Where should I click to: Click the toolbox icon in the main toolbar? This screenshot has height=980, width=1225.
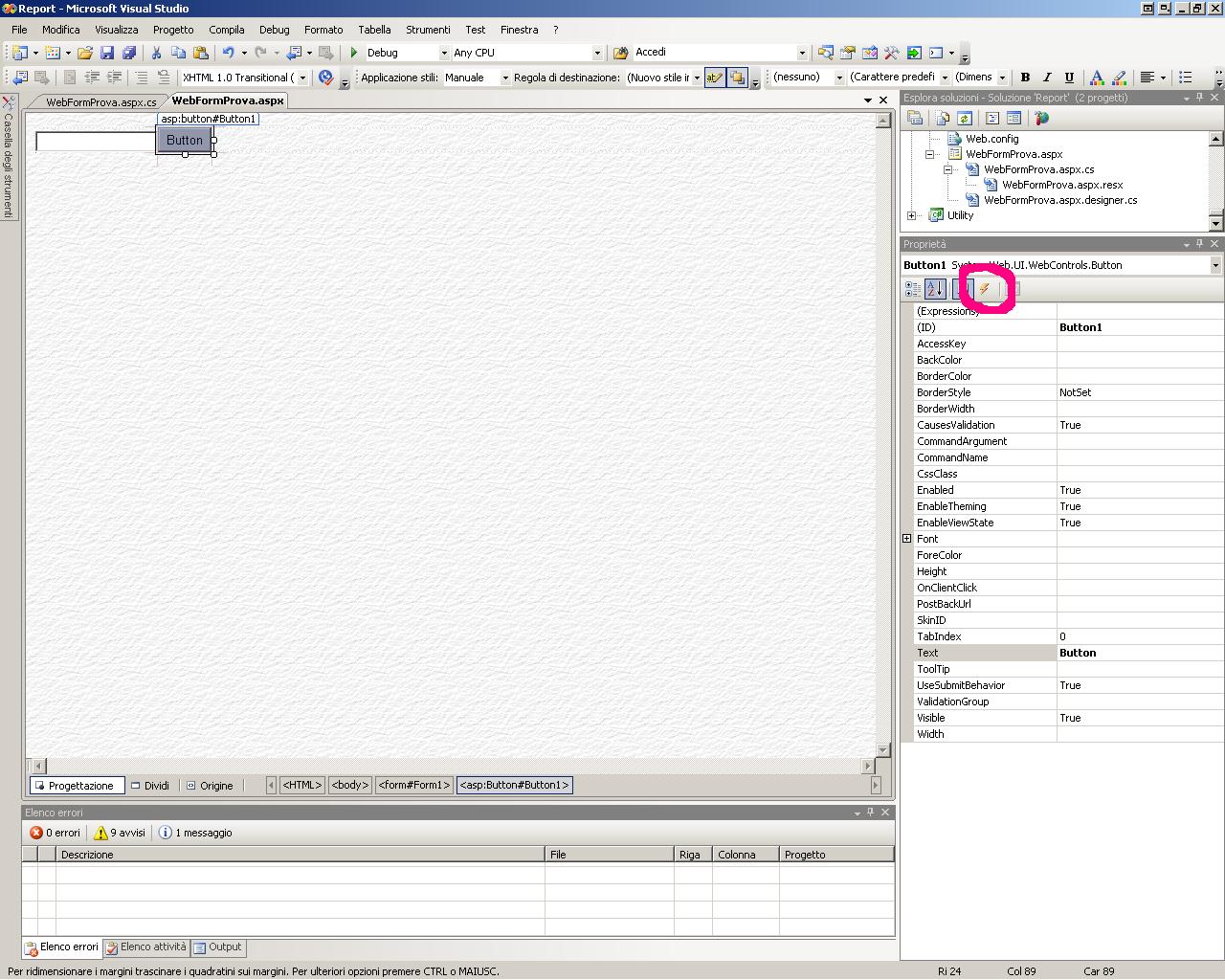pyautogui.click(x=891, y=53)
